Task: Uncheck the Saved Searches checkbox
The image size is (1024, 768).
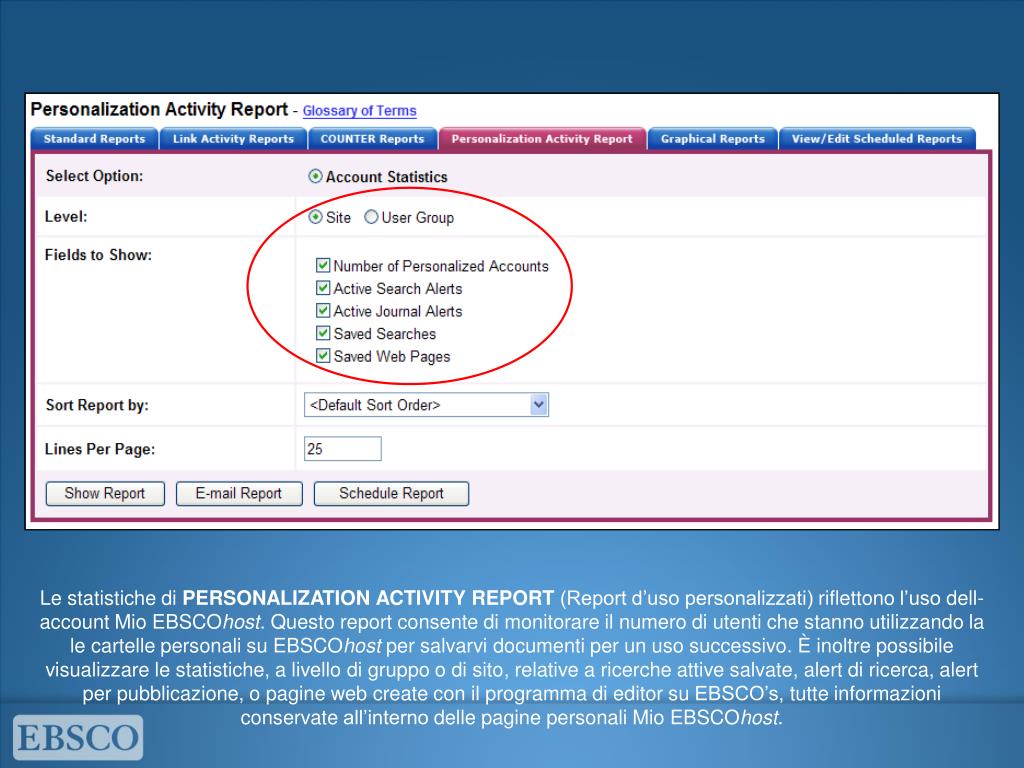Action: tap(323, 333)
